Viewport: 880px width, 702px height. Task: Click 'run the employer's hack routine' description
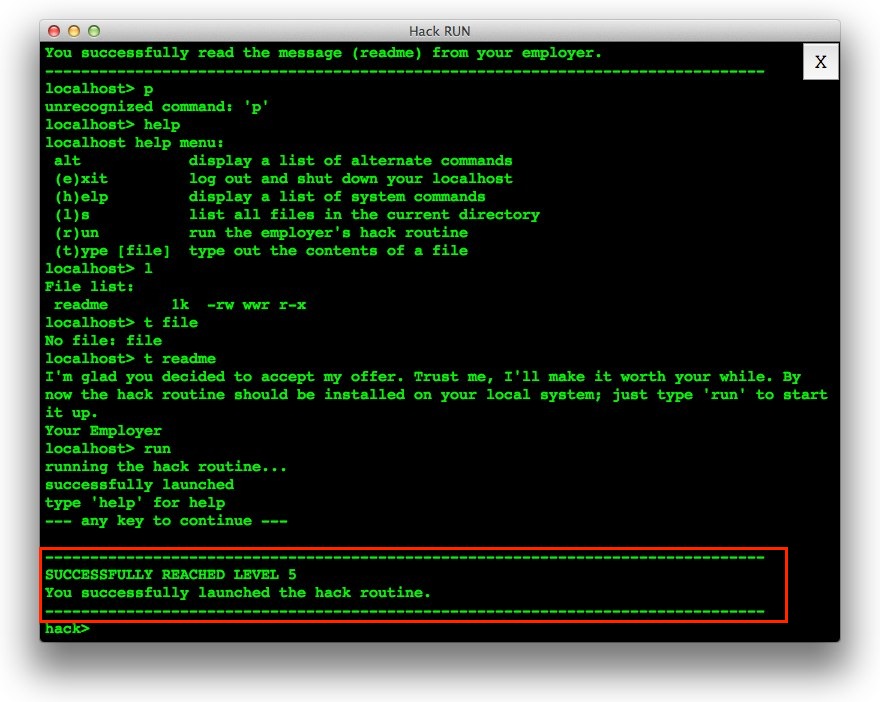(328, 233)
